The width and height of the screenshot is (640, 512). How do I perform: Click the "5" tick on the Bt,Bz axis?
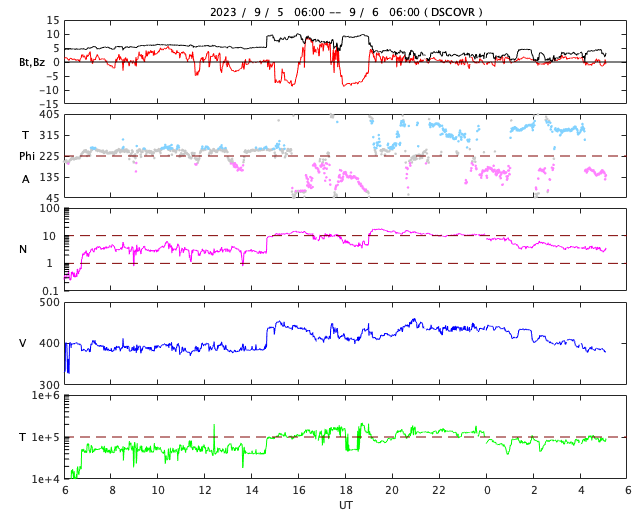pos(56,49)
